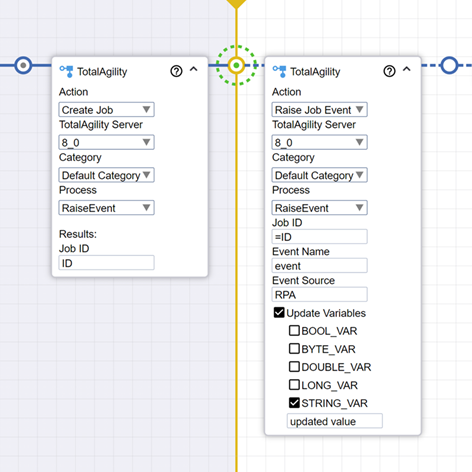The image size is (472, 472).
Task: Click the Event Source field with RPA
Action: [319, 295]
